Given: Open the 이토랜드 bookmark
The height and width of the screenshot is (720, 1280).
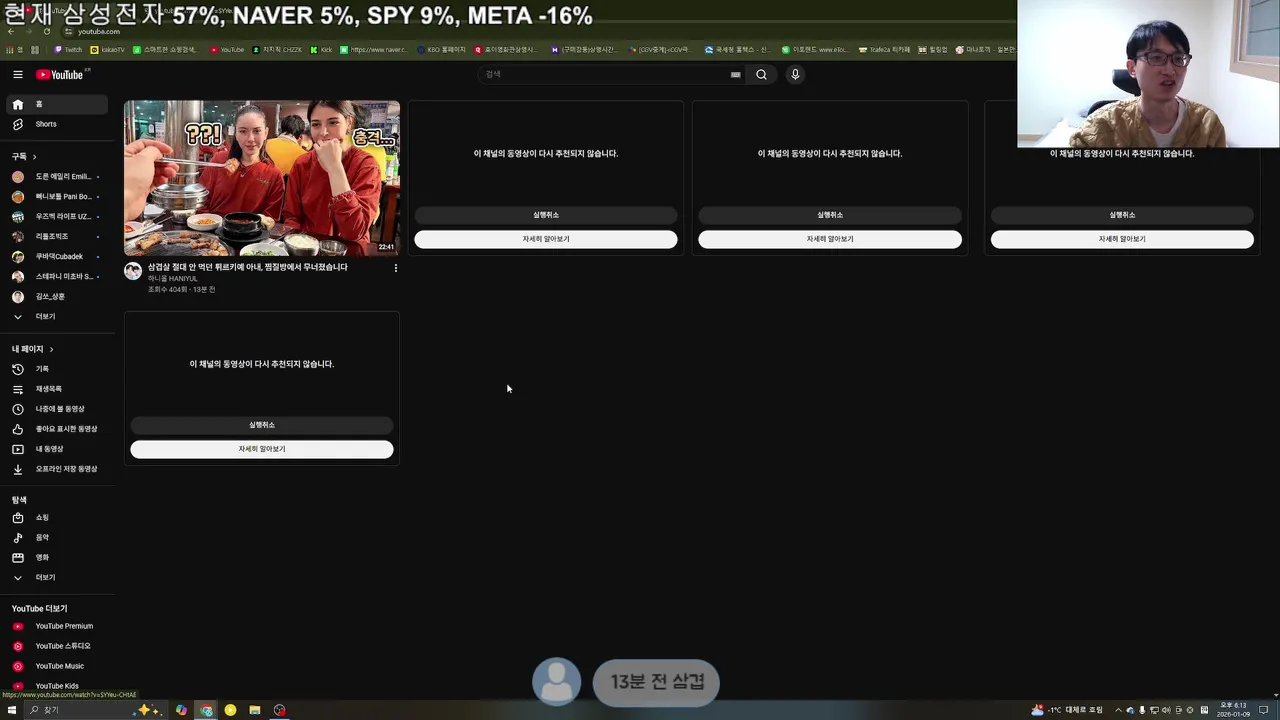Looking at the screenshot, I should (814, 49).
